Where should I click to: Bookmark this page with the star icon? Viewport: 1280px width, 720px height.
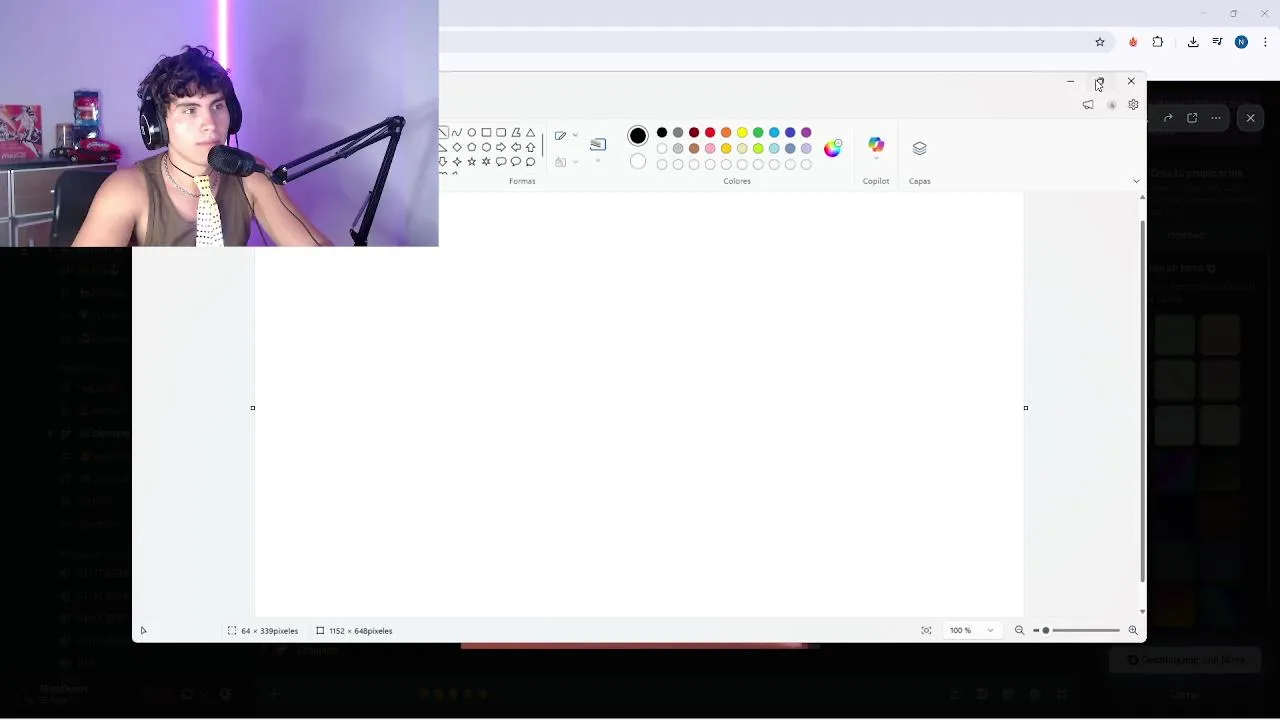[x=1100, y=42]
